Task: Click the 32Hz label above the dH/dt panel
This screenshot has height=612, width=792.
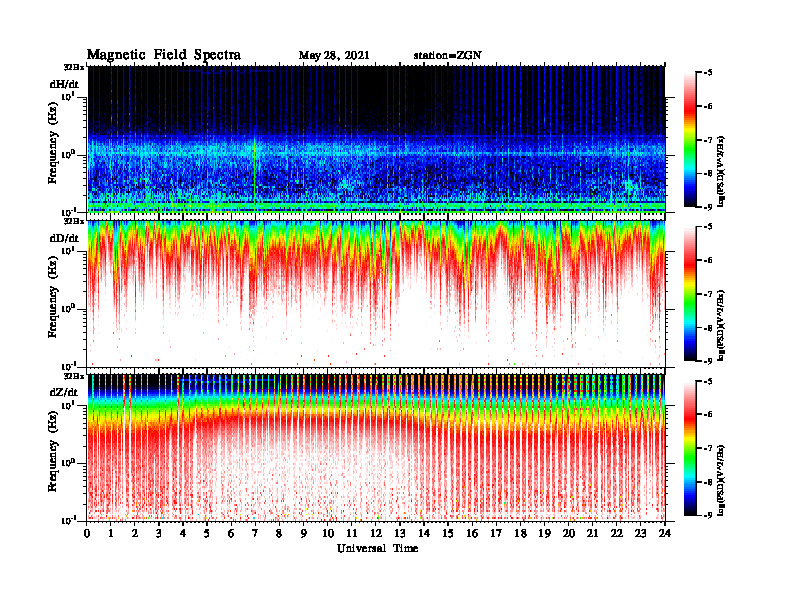Action: pyautogui.click(x=74, y=67)
